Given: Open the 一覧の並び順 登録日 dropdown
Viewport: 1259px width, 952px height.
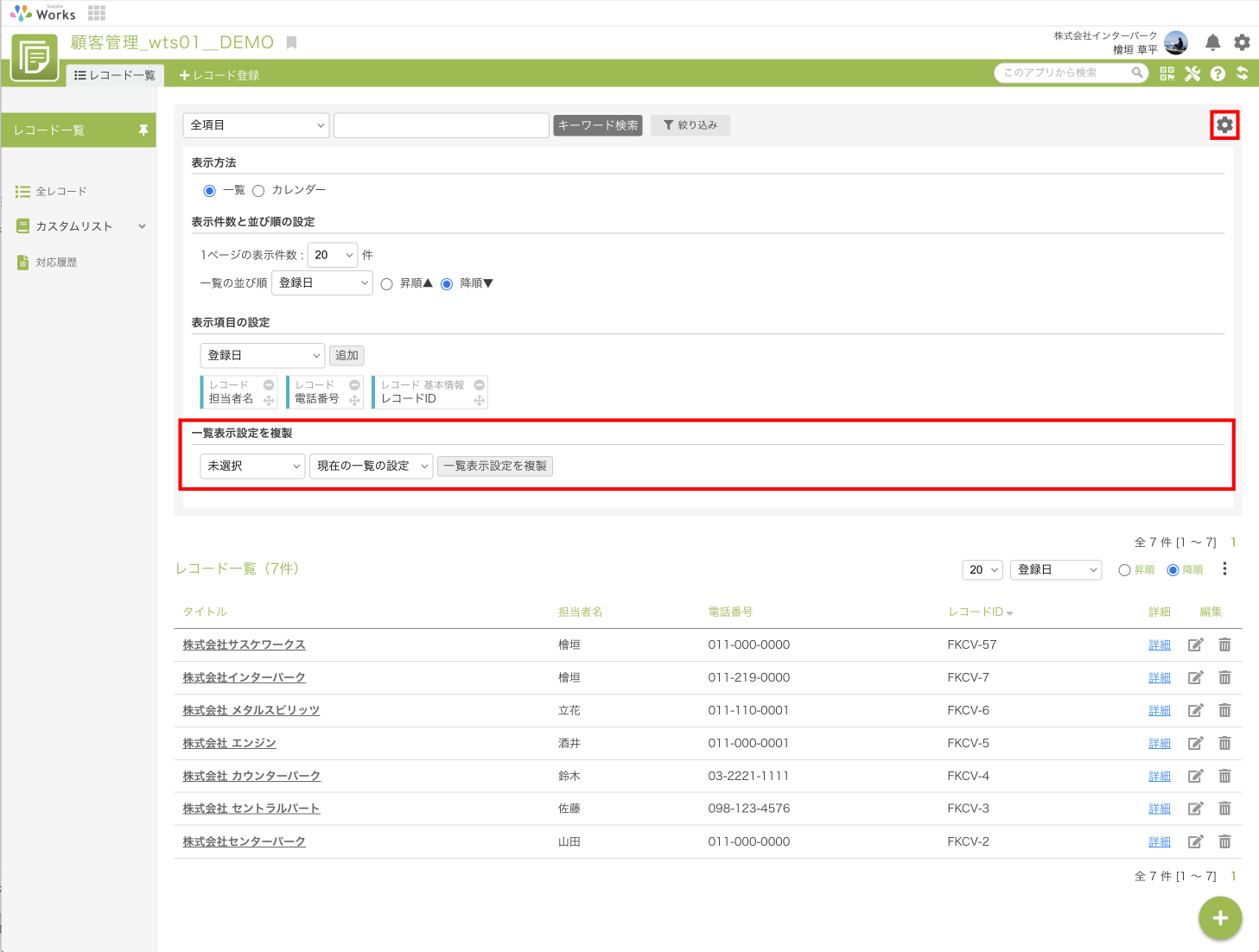Looking at the screenshot, I should pyautogui.click(x=322, y=282).
